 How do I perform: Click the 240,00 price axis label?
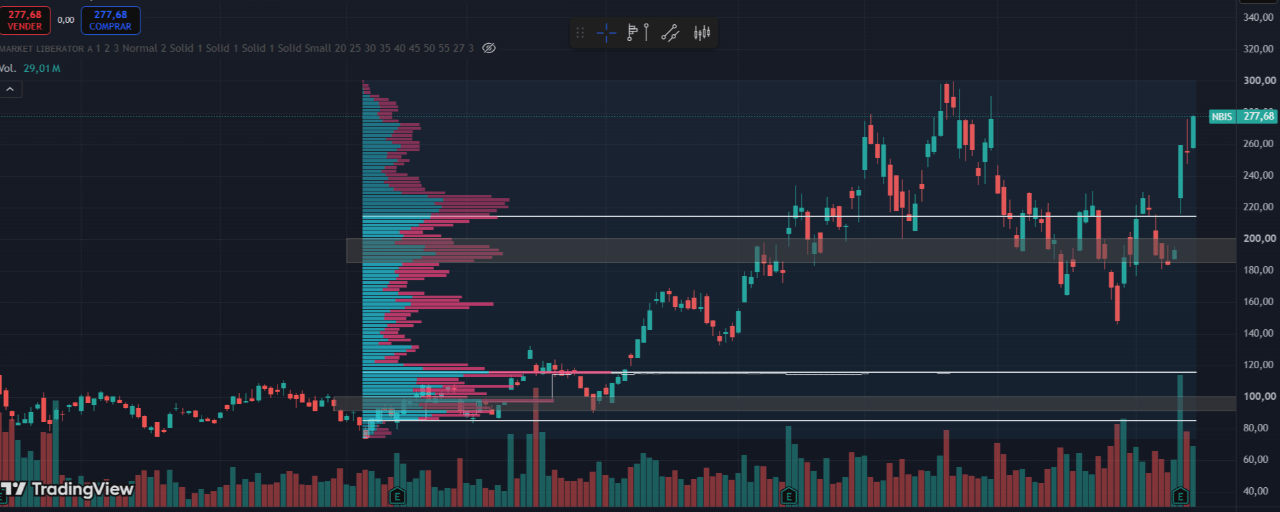[x=1258, y=175]
